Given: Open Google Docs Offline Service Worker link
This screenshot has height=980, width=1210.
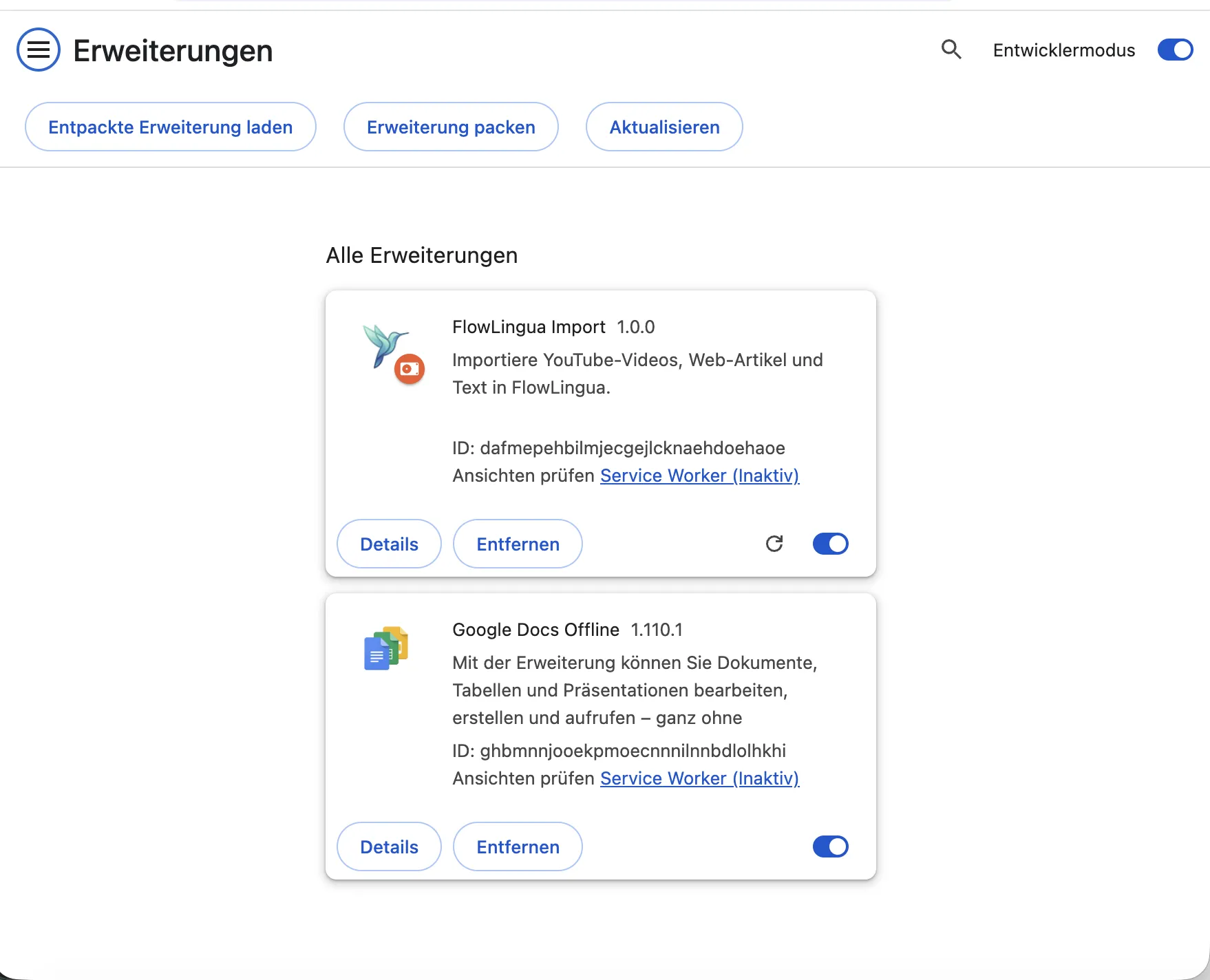Looking at the screenshot, I should tap(699, 778).
